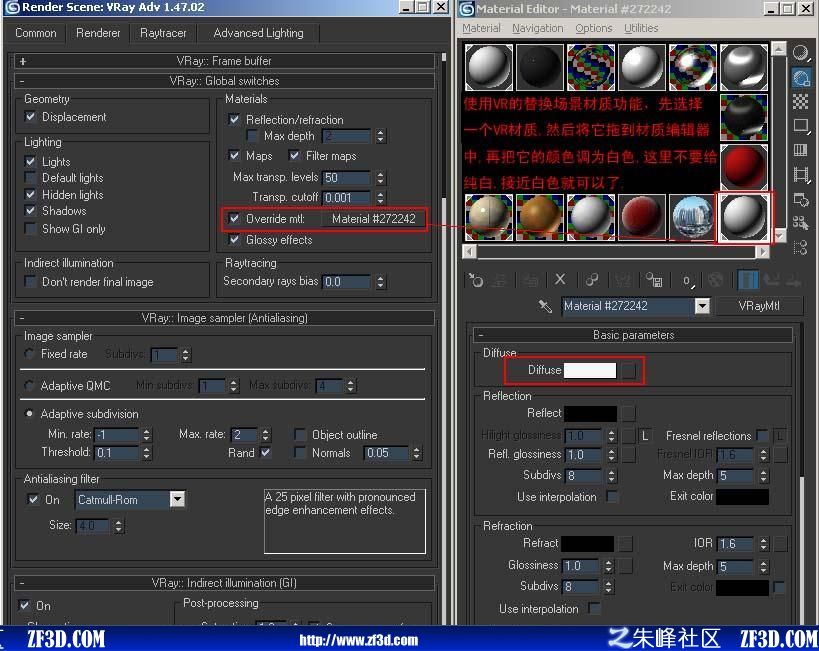The width and height of the screenshot is (819, 651).
Task: Toggle the Override mtl checkbox
Action: 234,218
